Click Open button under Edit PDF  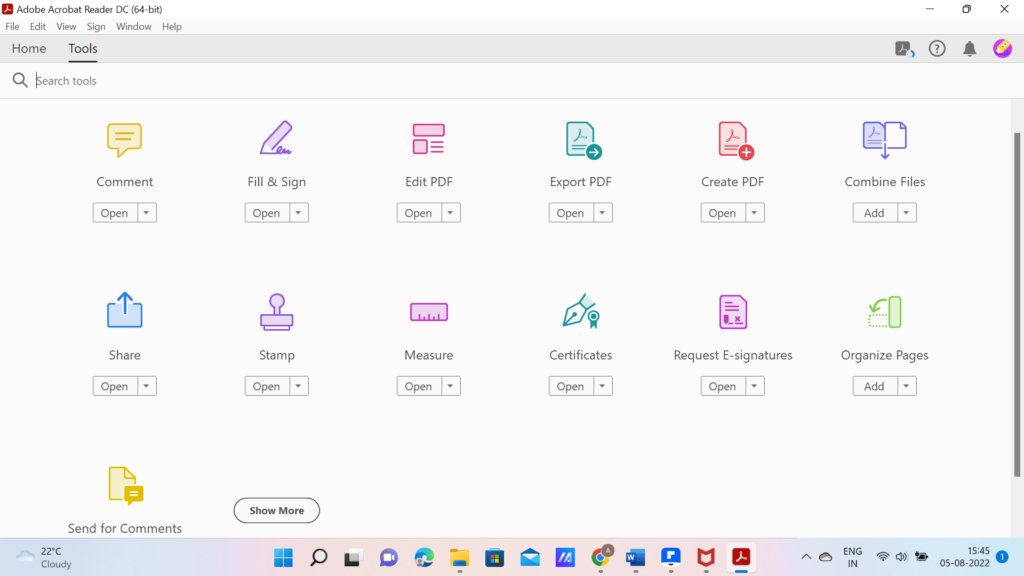tap(419, 213)
